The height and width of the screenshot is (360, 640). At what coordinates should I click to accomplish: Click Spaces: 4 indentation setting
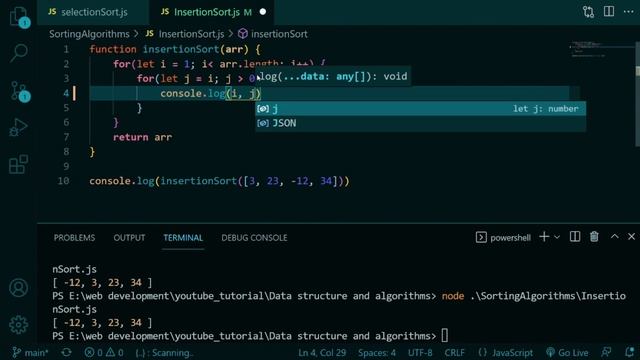coord(377,352)
